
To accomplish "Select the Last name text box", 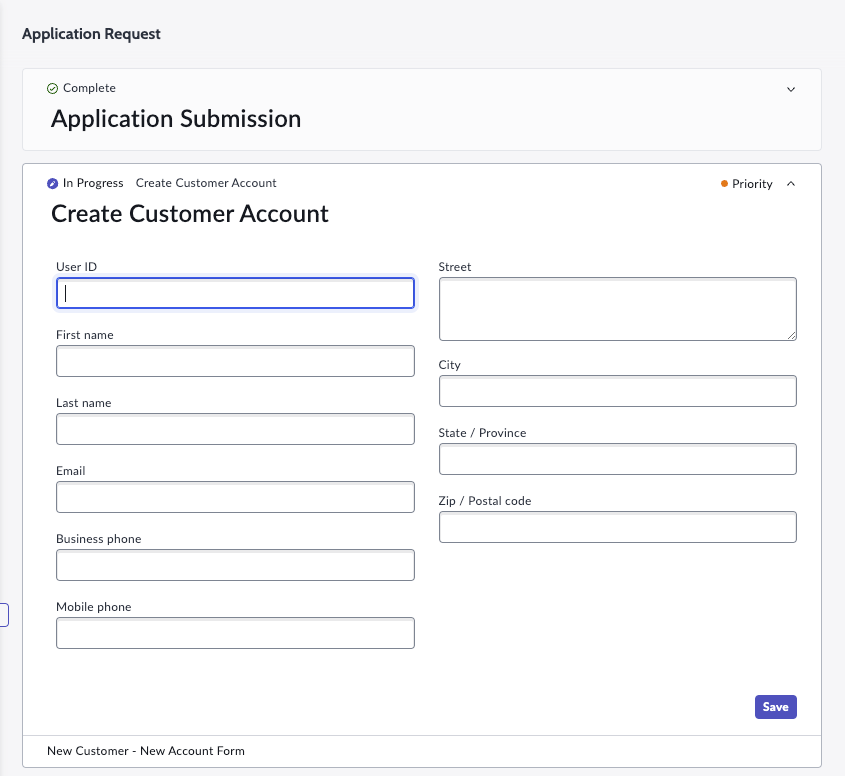I will tap(236, 429).
